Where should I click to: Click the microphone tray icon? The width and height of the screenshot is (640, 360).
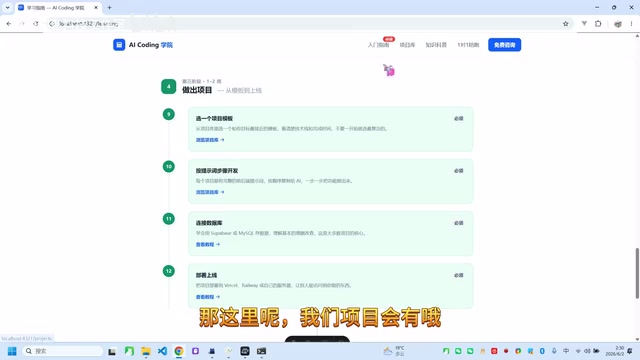pyautogui.click(x=554, y=351)
